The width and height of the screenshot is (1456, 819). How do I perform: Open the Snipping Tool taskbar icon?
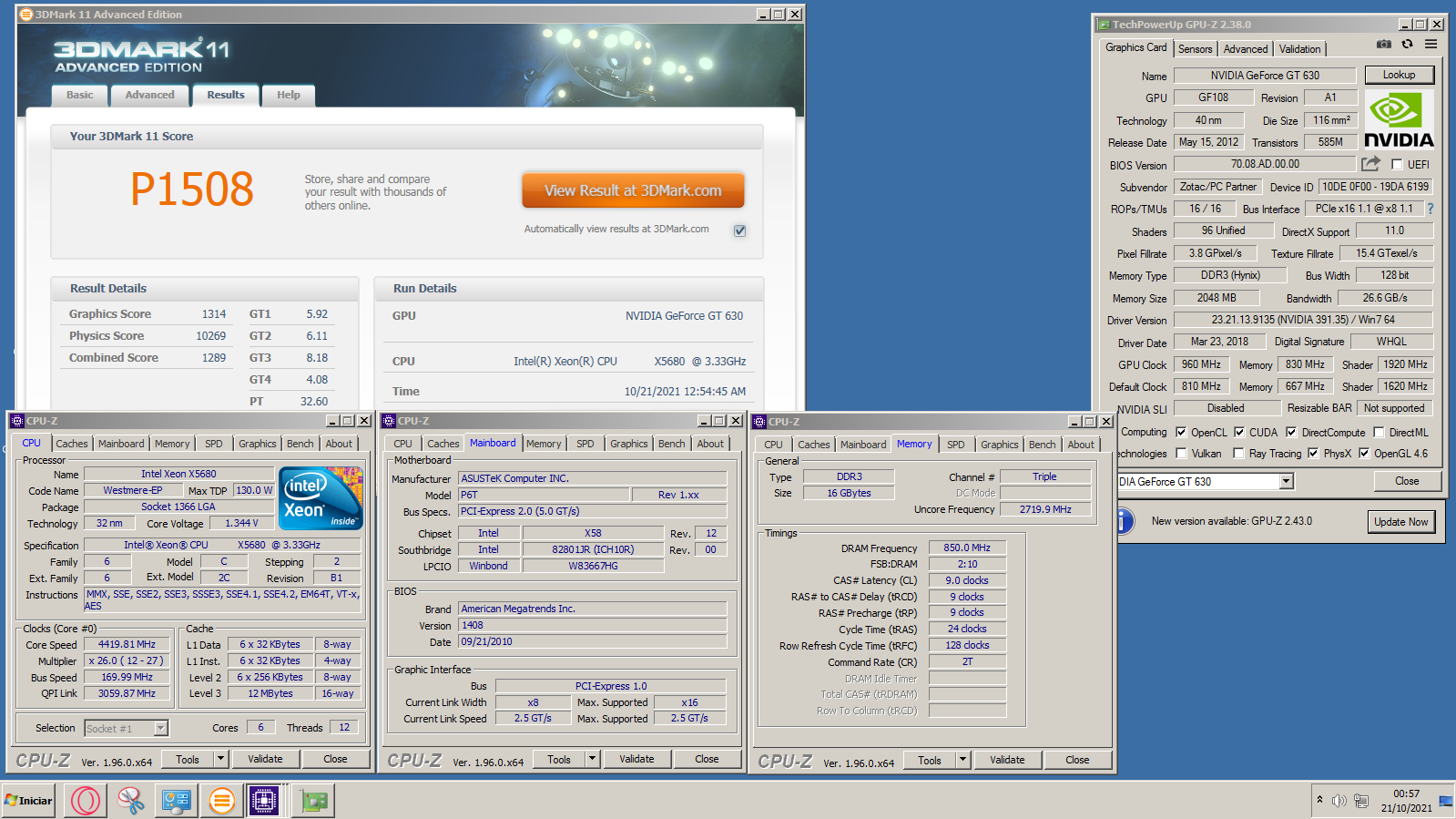(x=131, y=801)
